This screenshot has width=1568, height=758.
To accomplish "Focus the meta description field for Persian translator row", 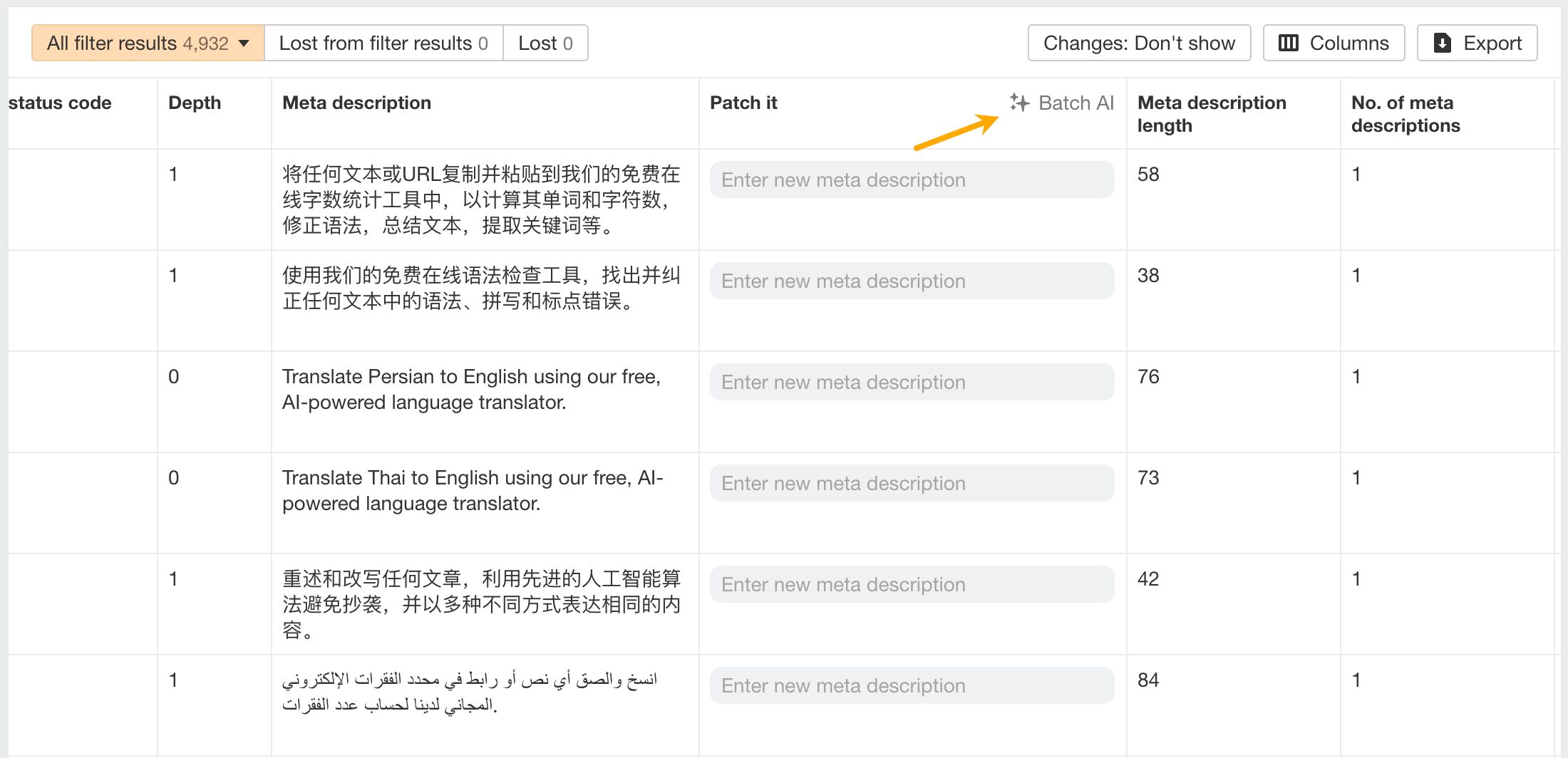I will (912, 382).
